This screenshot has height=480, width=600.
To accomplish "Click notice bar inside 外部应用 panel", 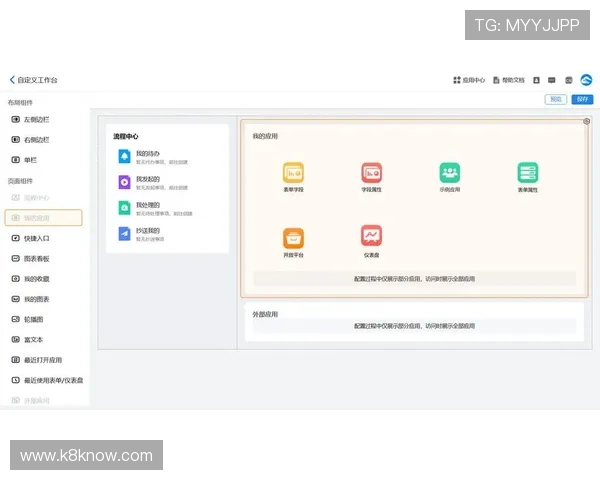I will (x=414, y=326).
